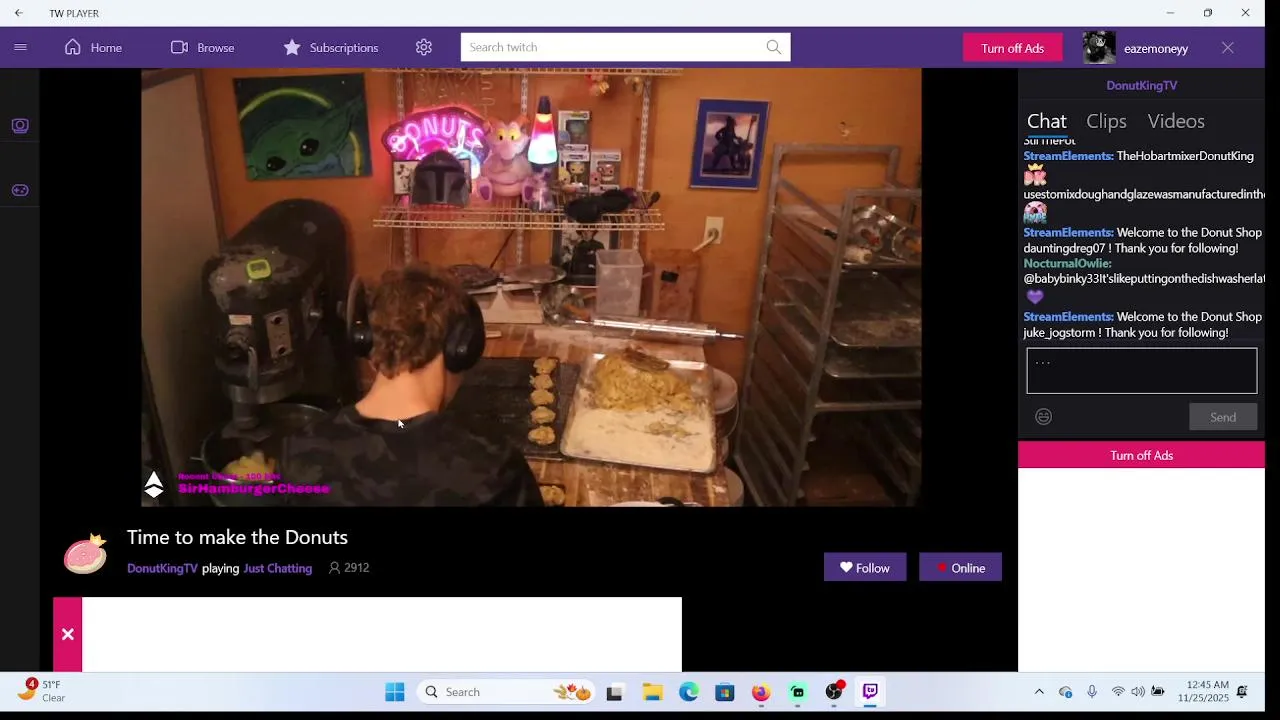Open Wi-Fi network tray icon

[1118, 692]
